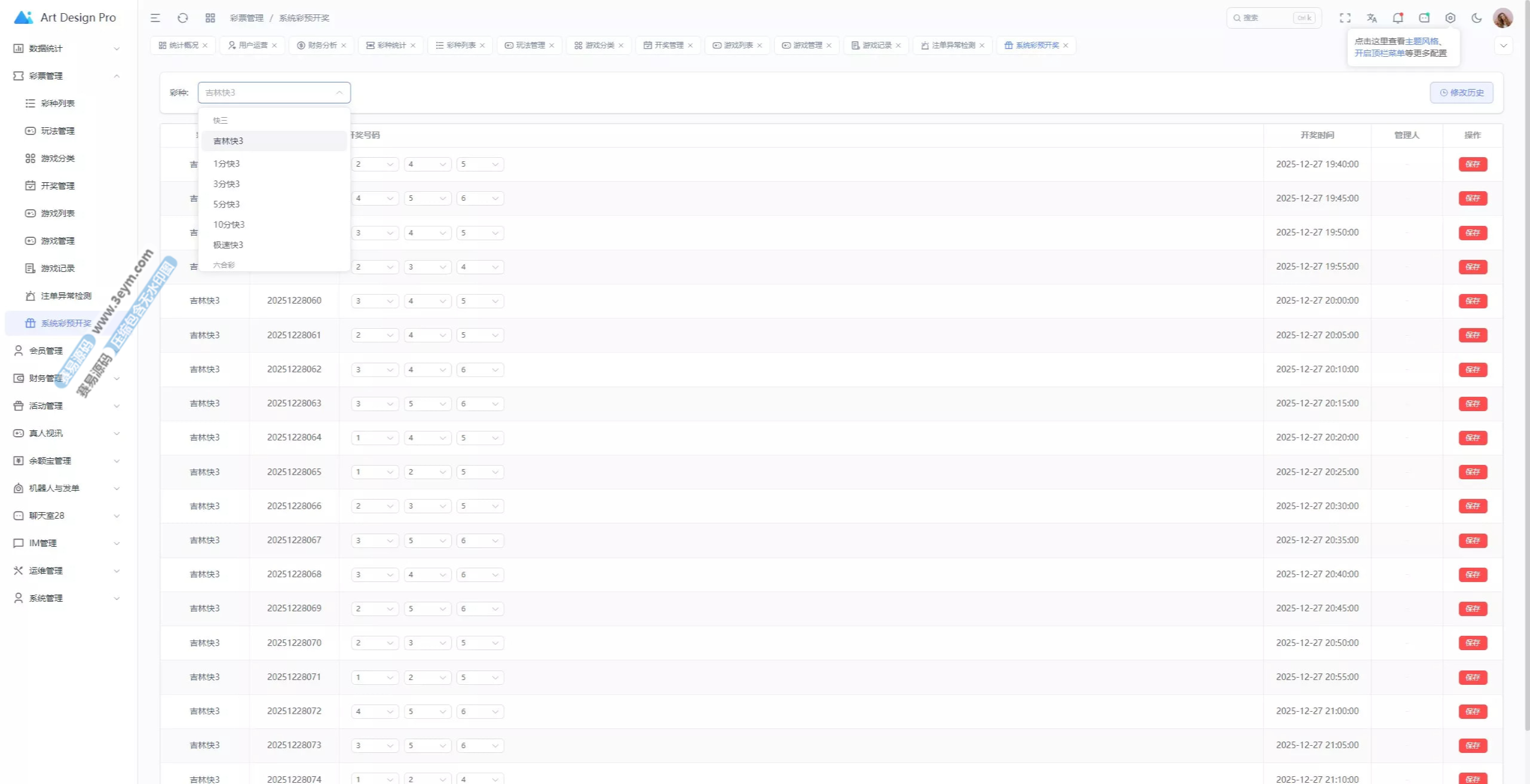The image size is (1530, 784).
Task: Toggle dark mode moon icon
Action: (1476, 18)
